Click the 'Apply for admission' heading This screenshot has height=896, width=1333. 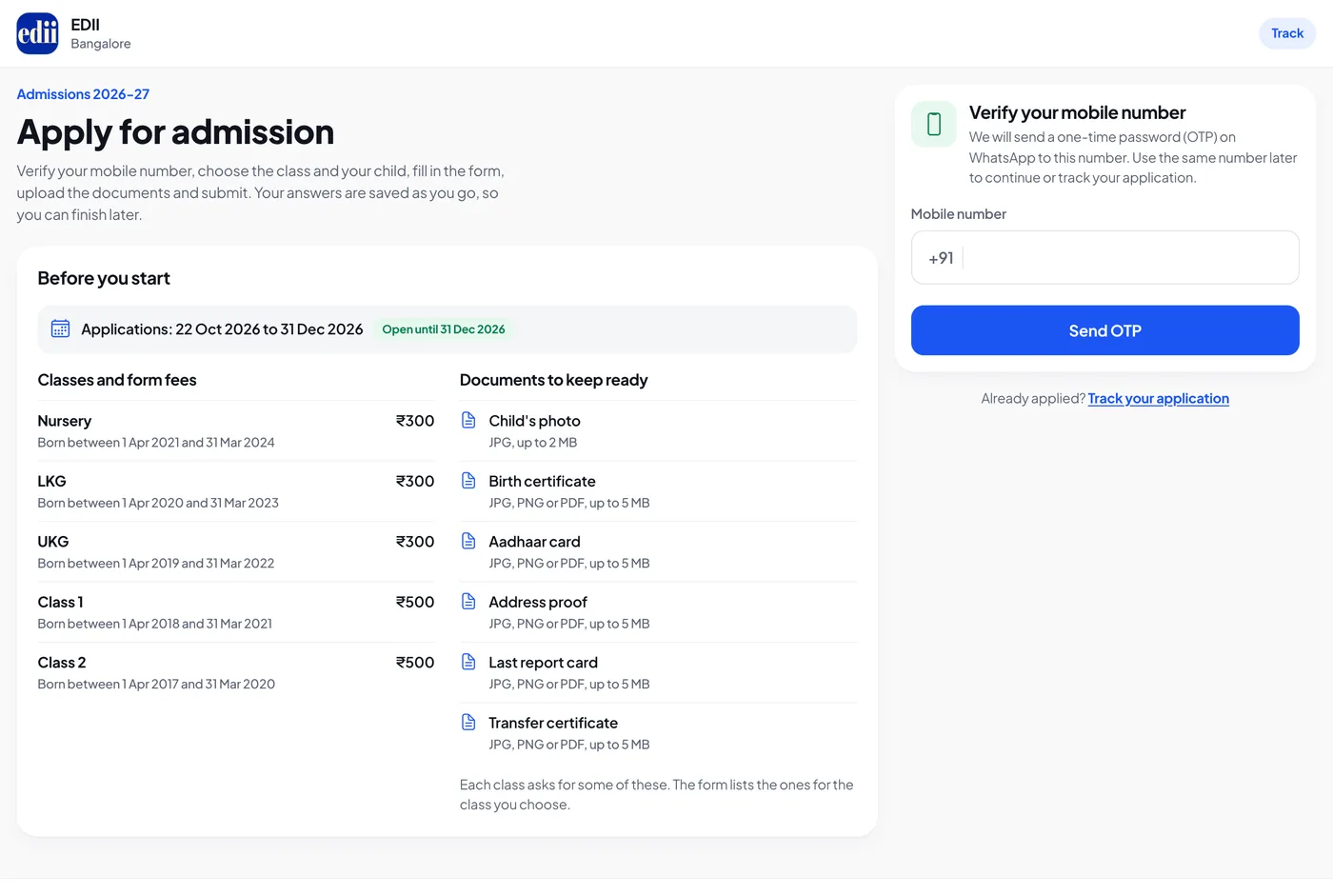coord(175,132)
